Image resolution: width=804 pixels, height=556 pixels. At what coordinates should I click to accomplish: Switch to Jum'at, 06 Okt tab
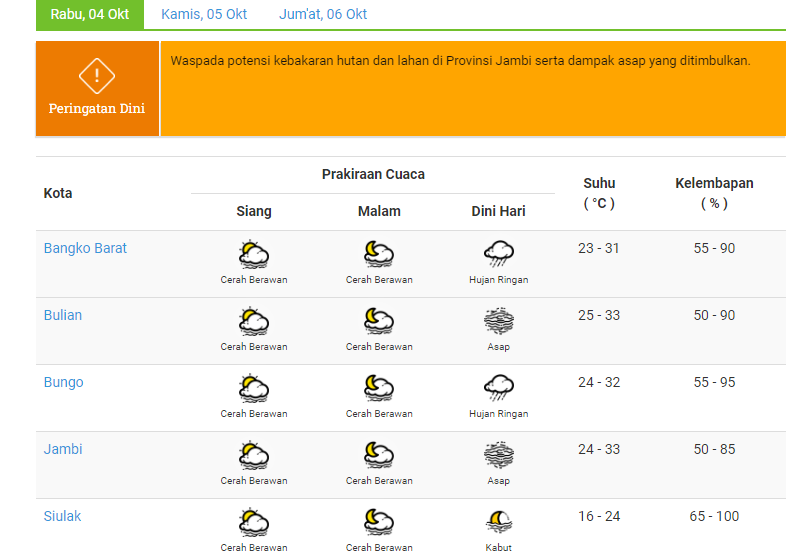[x=323, y=14]
